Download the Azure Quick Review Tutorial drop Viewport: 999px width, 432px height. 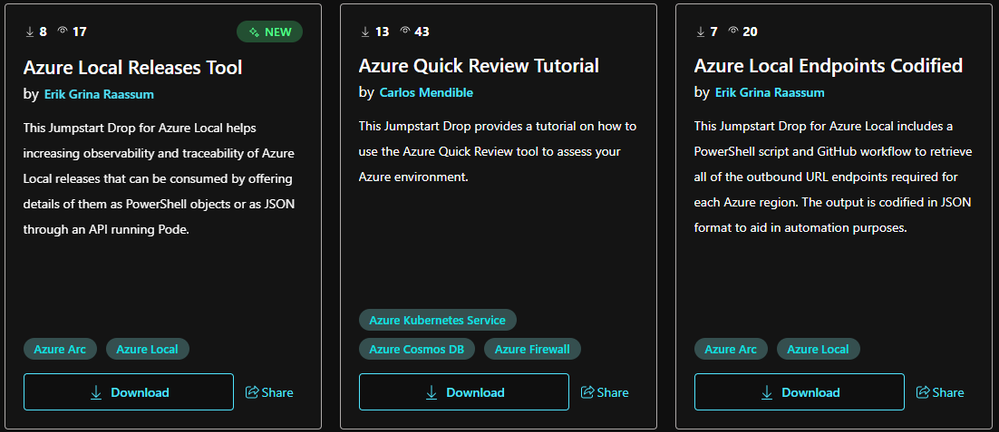click(464, 392)
